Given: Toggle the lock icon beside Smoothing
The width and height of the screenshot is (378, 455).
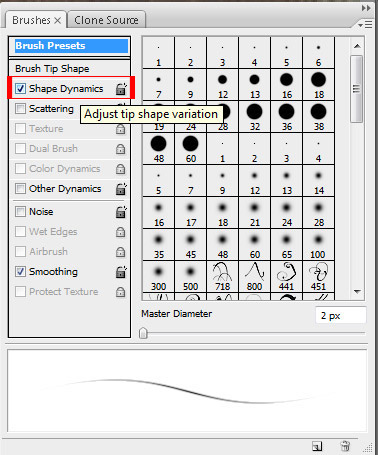Looking at the screenshot, I should (121, 272).
